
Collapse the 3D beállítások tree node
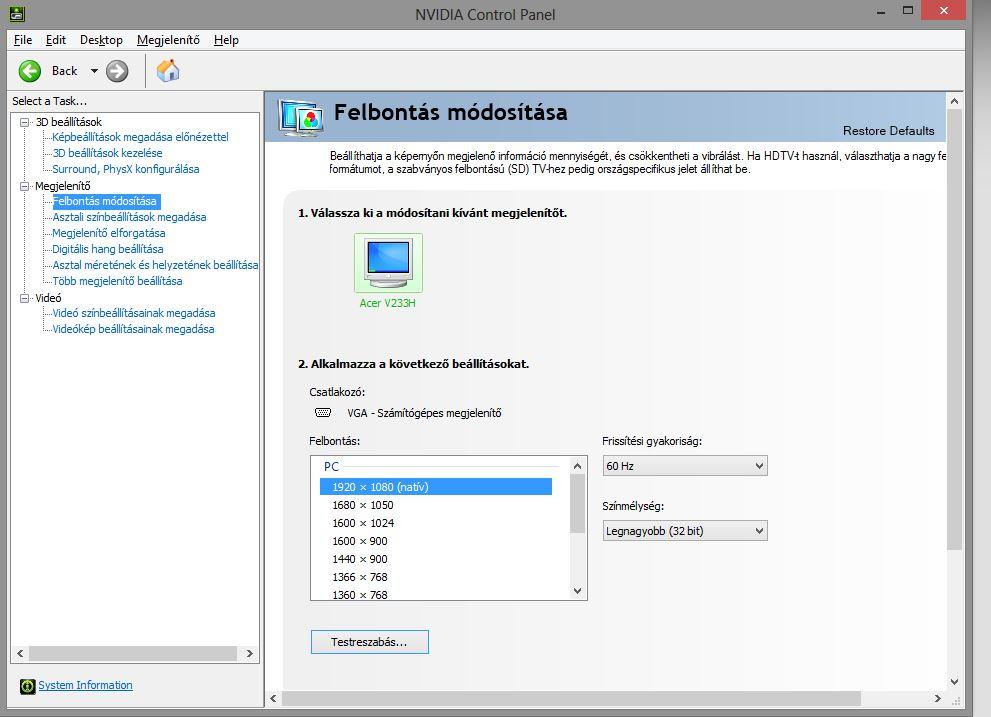pos(25,122)
